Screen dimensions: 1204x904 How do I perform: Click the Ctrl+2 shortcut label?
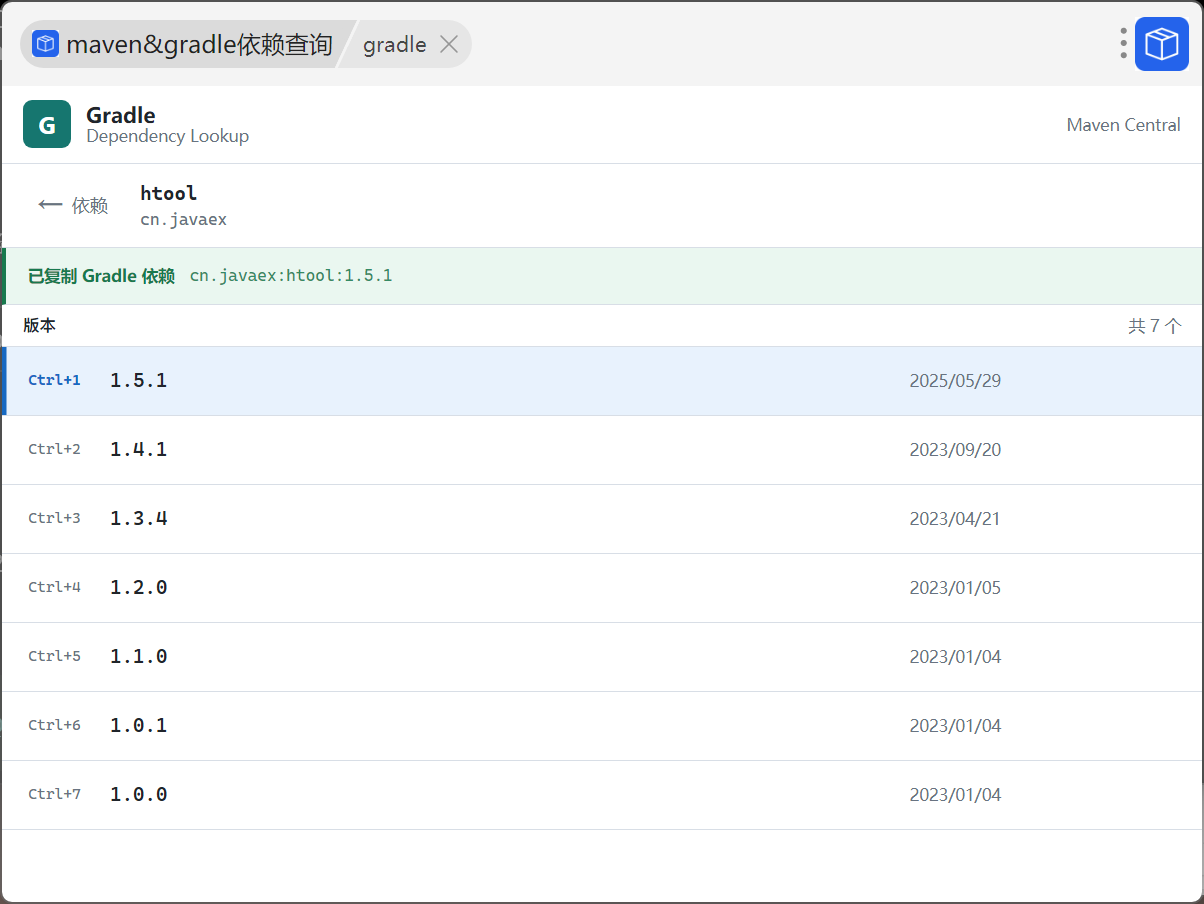pos(54,449)
